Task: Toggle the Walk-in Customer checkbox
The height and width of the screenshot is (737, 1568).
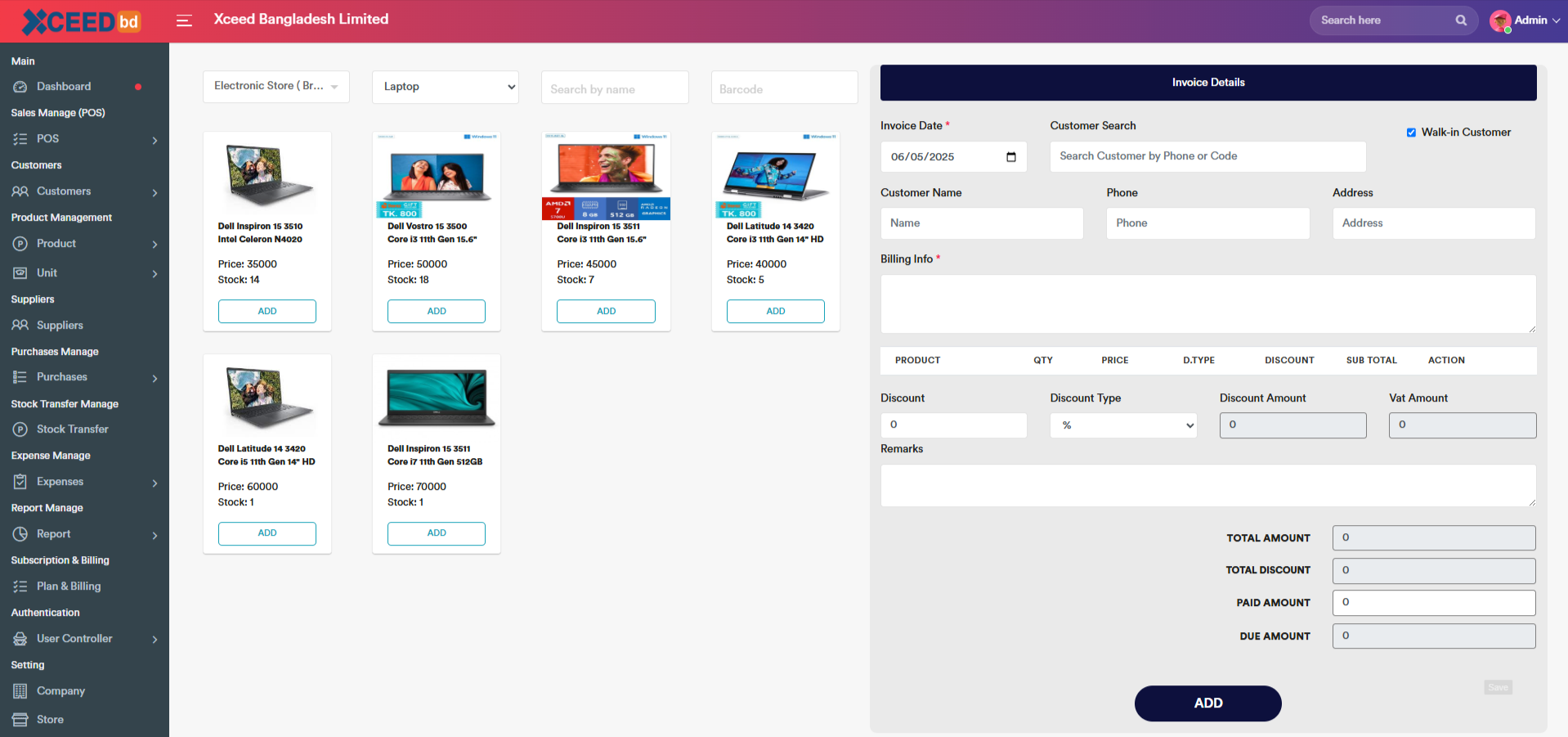Action: [x=1411, y=133]
